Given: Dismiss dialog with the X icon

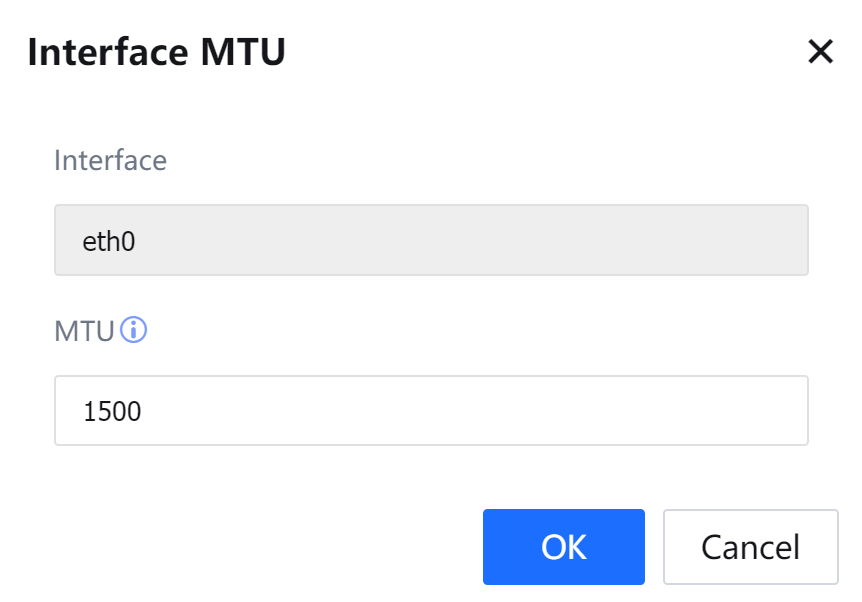Looking at the screenshot, I should pyautogui.click(x=820, y=52).
